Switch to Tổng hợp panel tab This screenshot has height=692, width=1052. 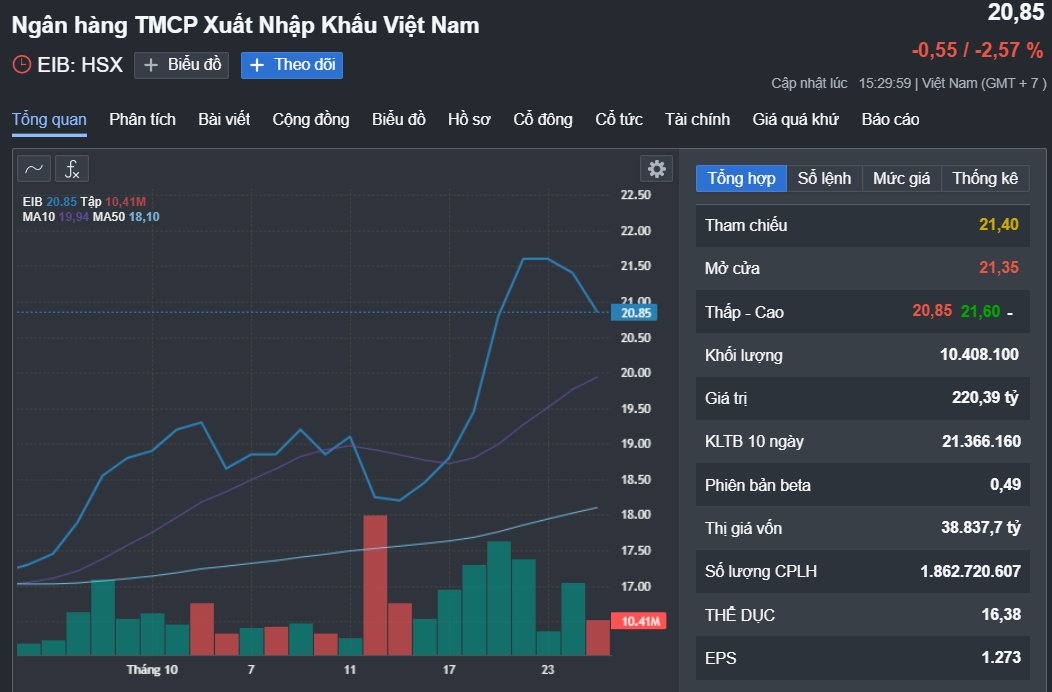pyautogui.click(x=741, y=178)
